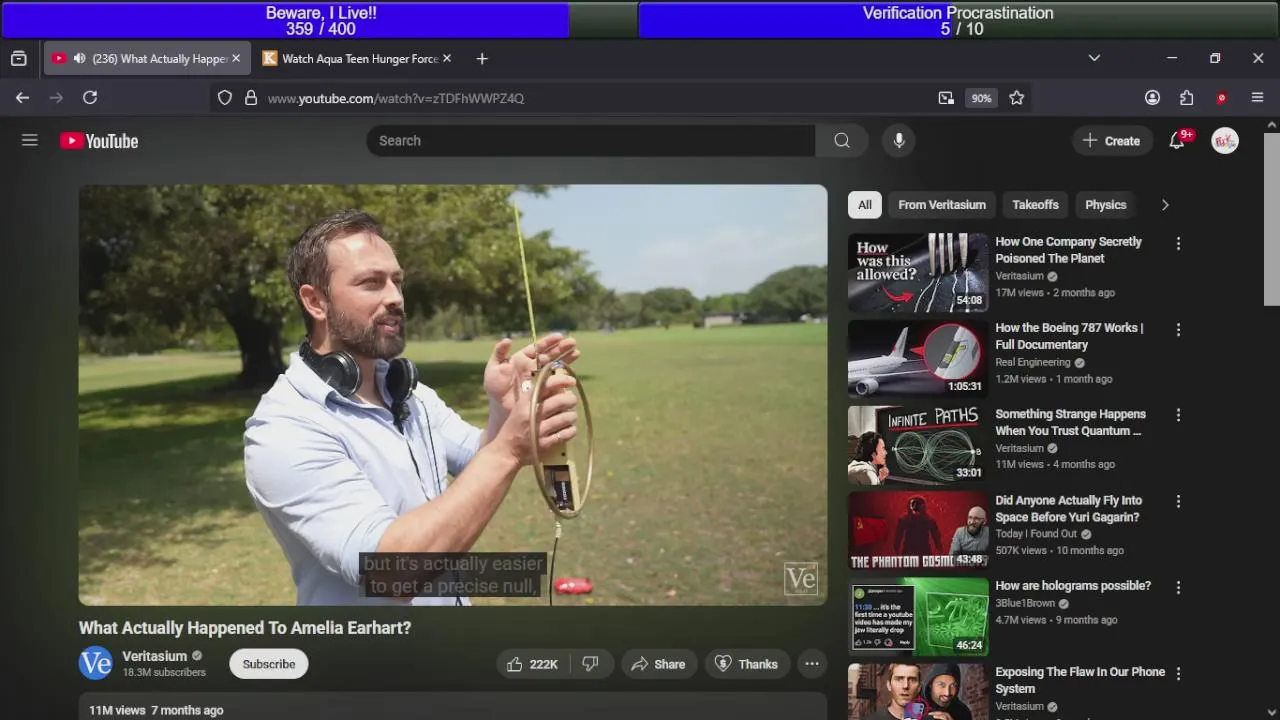Screen dimensions: 1280x720
Task: Open How One Company Secretly Poisoned title
Action: tap(1069, 250)
